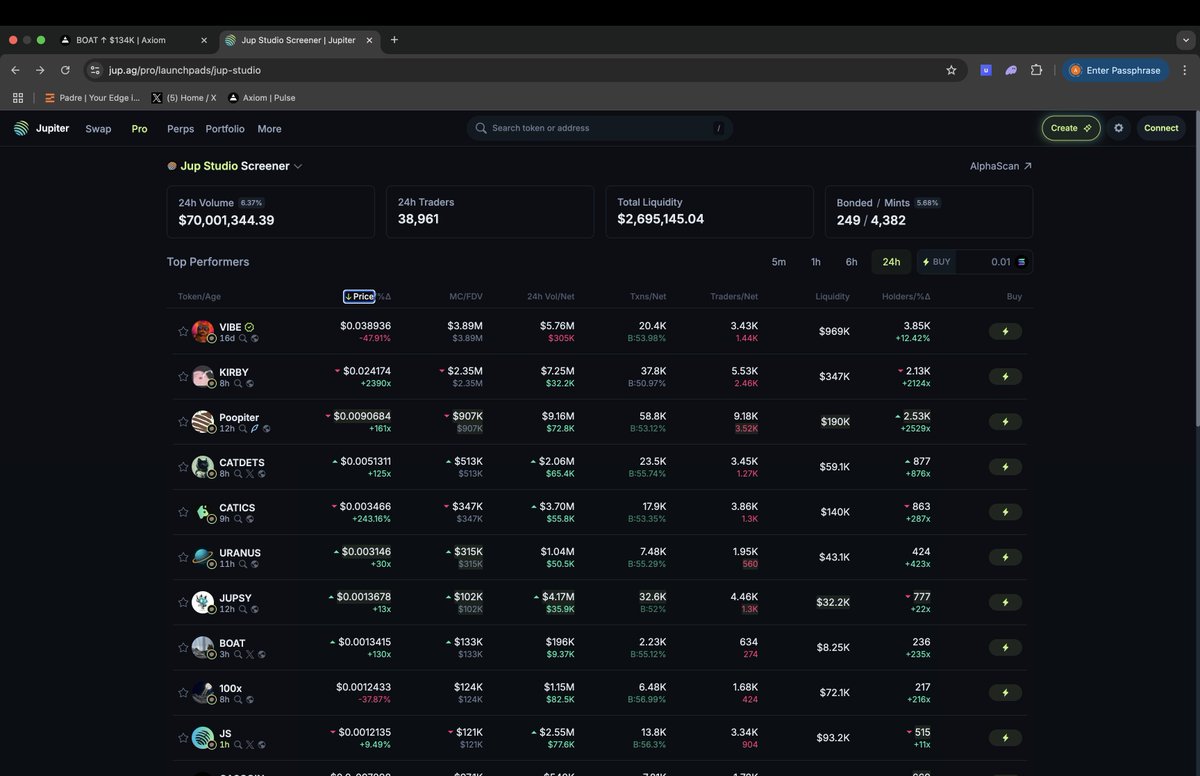
Task: Select the 24h timeframe
Action: [891, 262]
